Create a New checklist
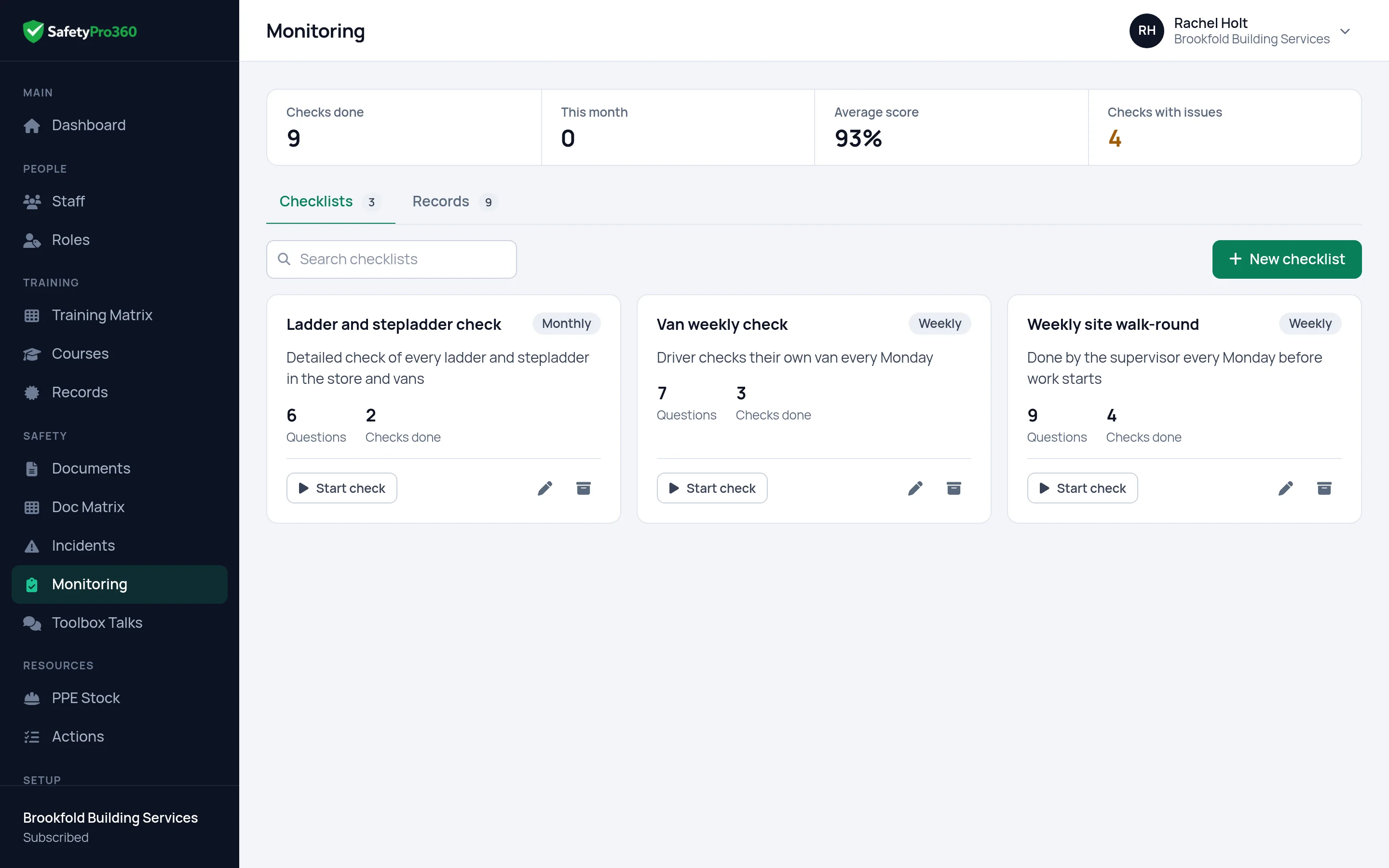The width and height of the screenshot is (1389, 868). (1286, 259)
